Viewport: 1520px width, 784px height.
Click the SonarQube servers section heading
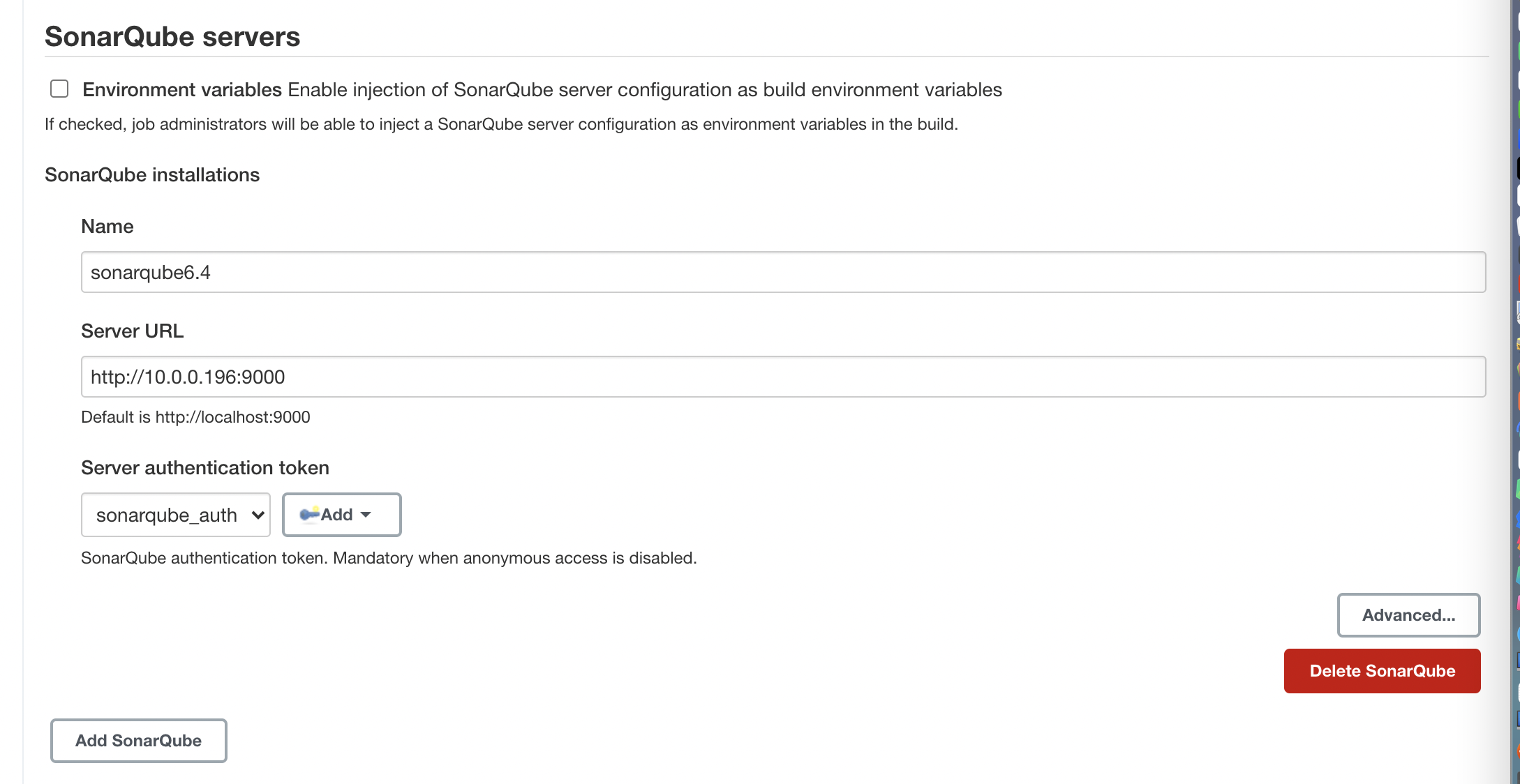172,36
